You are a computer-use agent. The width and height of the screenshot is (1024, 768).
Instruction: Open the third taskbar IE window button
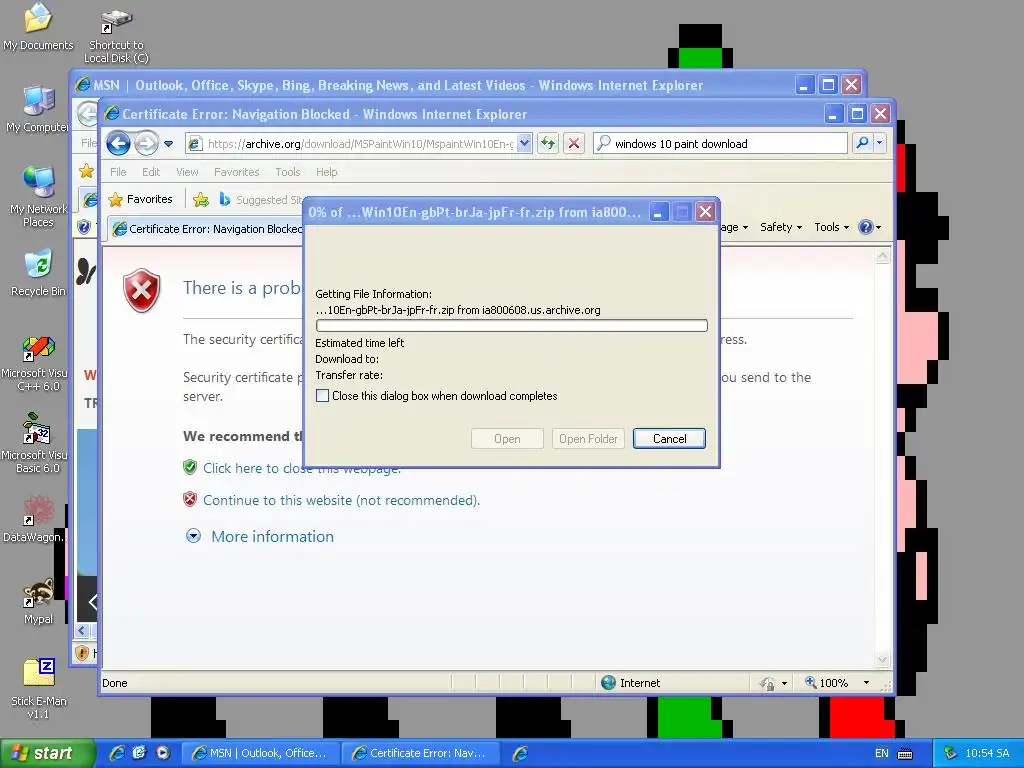tap(520, 753)
